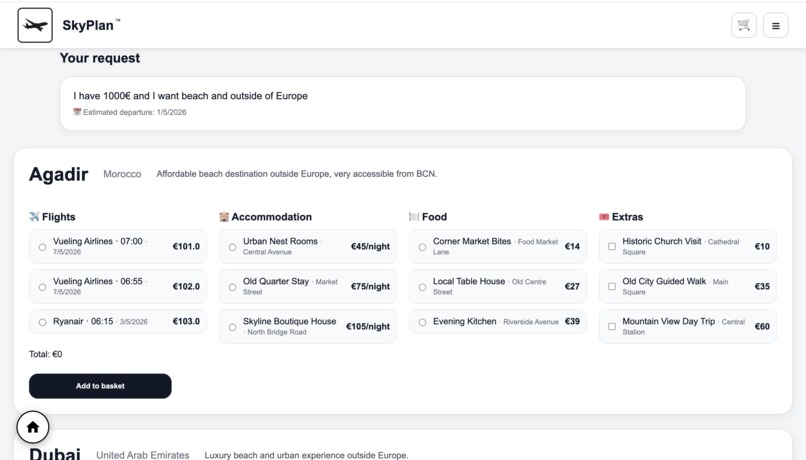Click the Accommodation section heading
This screenshot has width=806, height=460.
tap(271, 217)
